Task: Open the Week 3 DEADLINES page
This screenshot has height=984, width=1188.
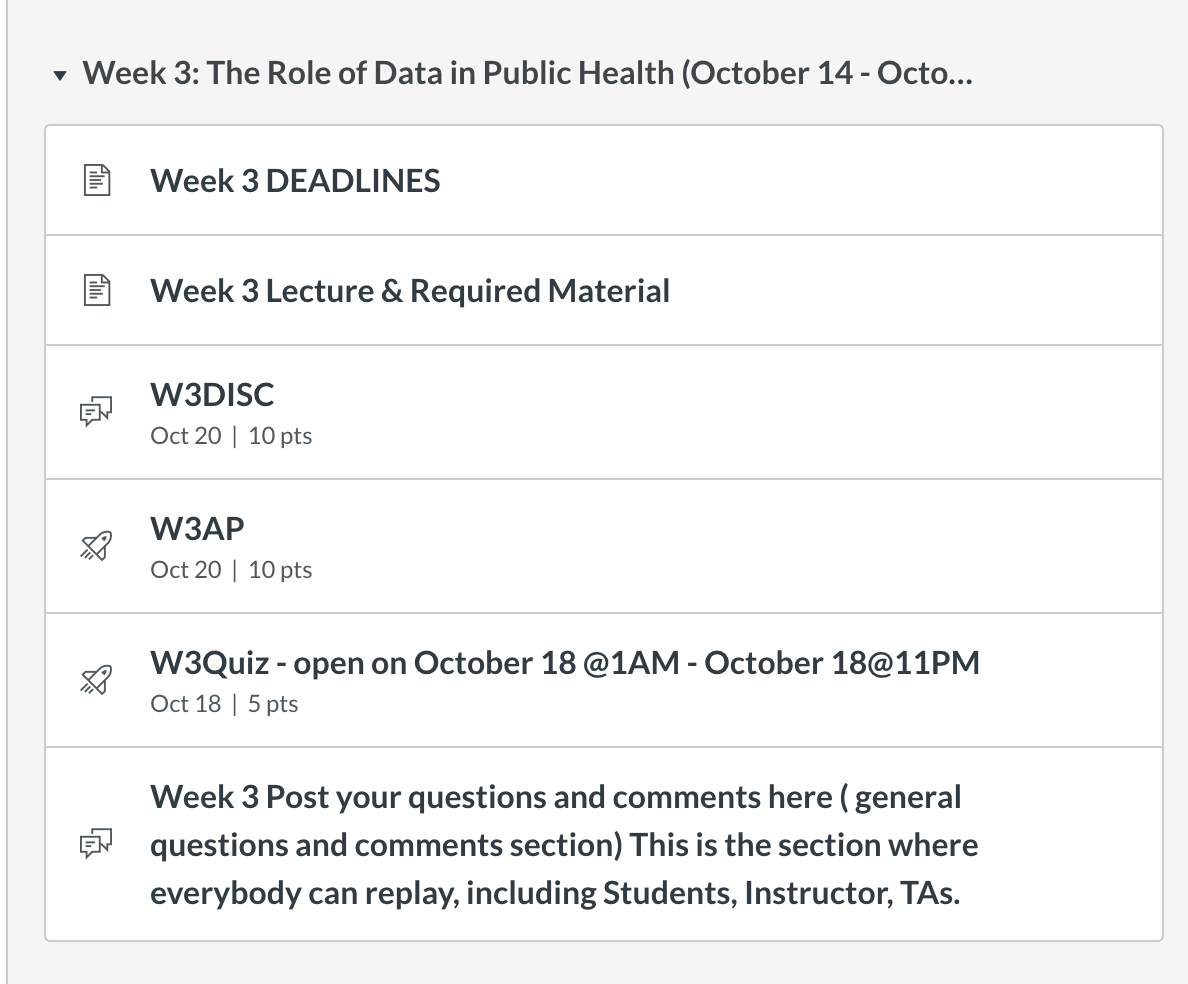Action: pyautogui.click(x=295, y=181)
